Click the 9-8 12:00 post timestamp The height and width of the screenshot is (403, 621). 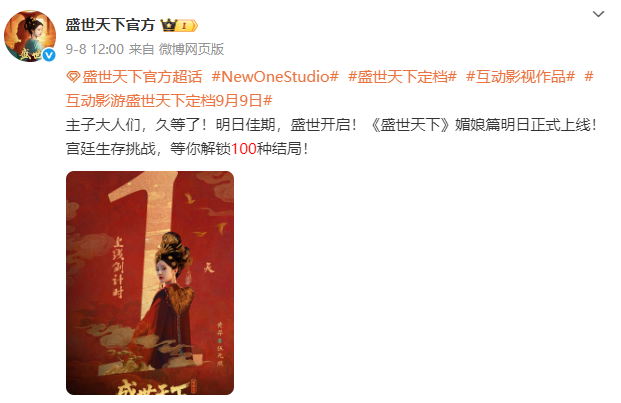tap(95, 49)
